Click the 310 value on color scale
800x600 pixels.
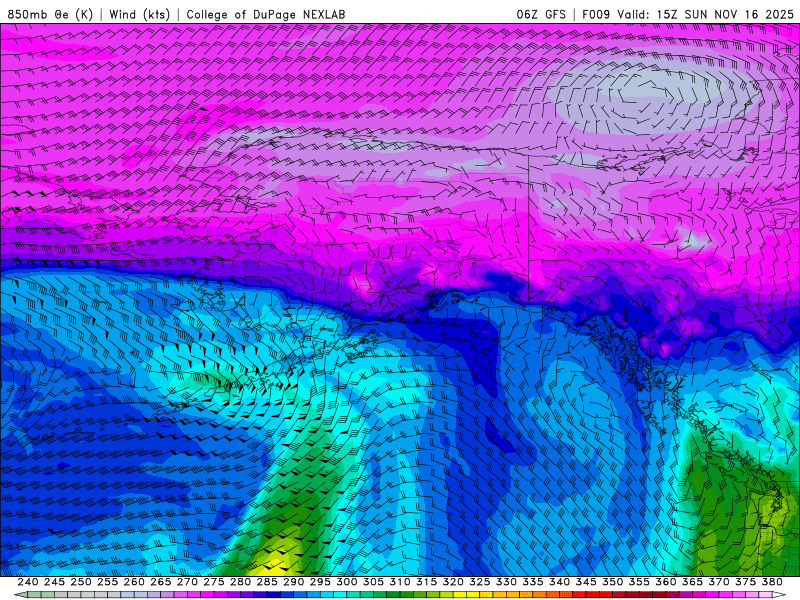[x=400, y=582]
